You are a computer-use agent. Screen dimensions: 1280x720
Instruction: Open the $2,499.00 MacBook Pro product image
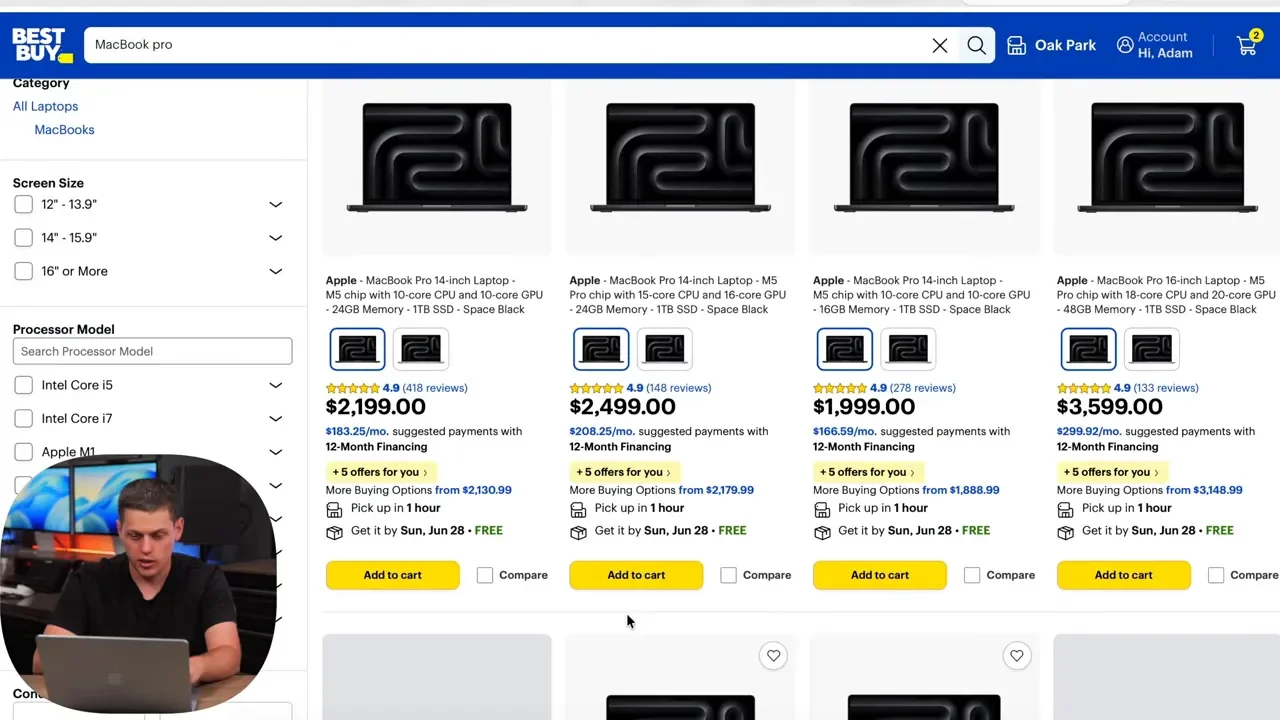[x=681, y=157]
